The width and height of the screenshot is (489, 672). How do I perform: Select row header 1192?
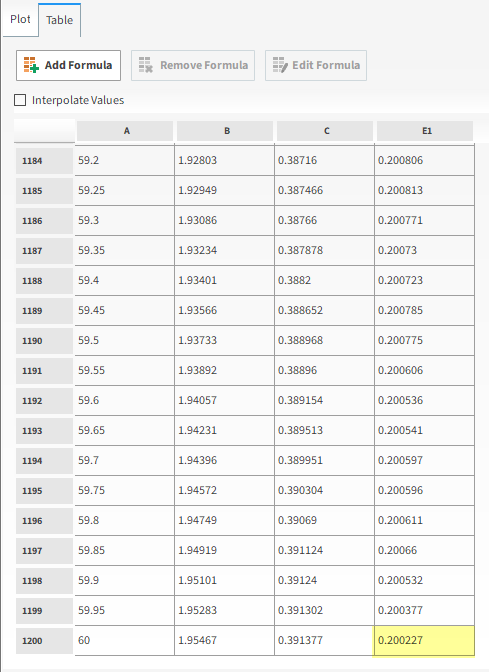pos(44,401)
